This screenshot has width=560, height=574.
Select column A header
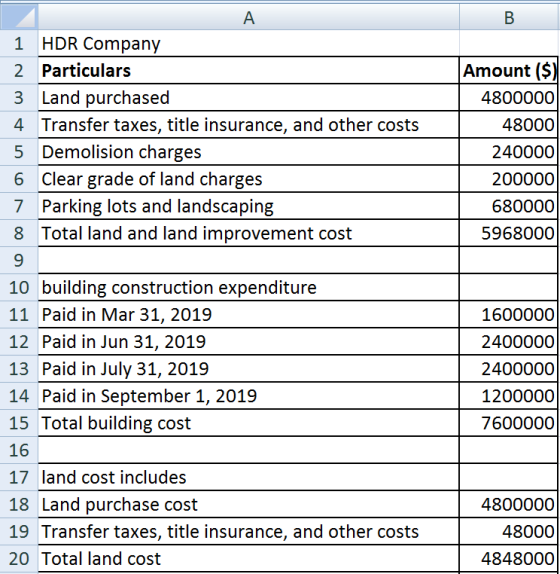249,16
